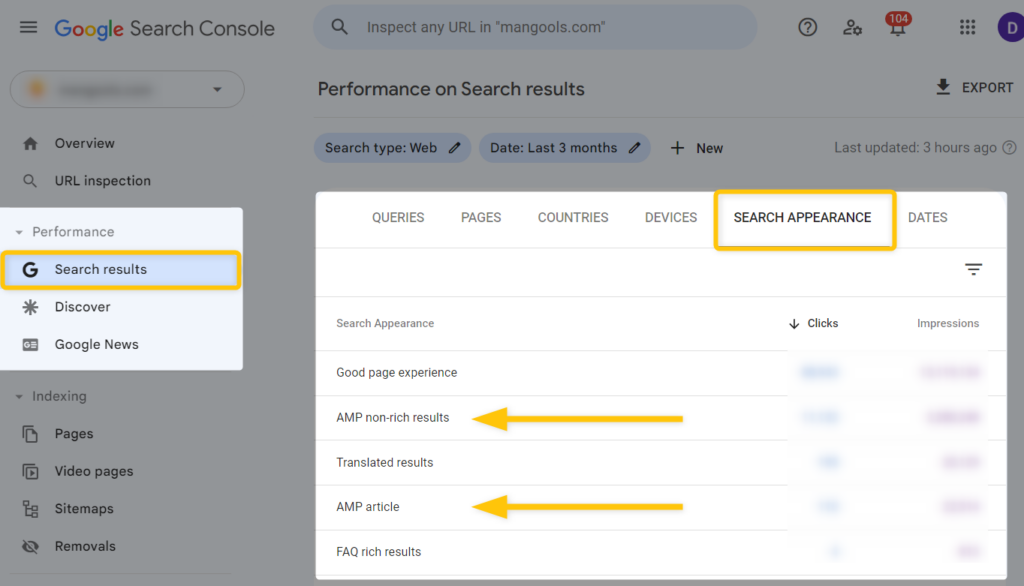This screenshot has height=586, width=1024.
Task: Open Sitemaps report
Action: click(x=84, y=509)
